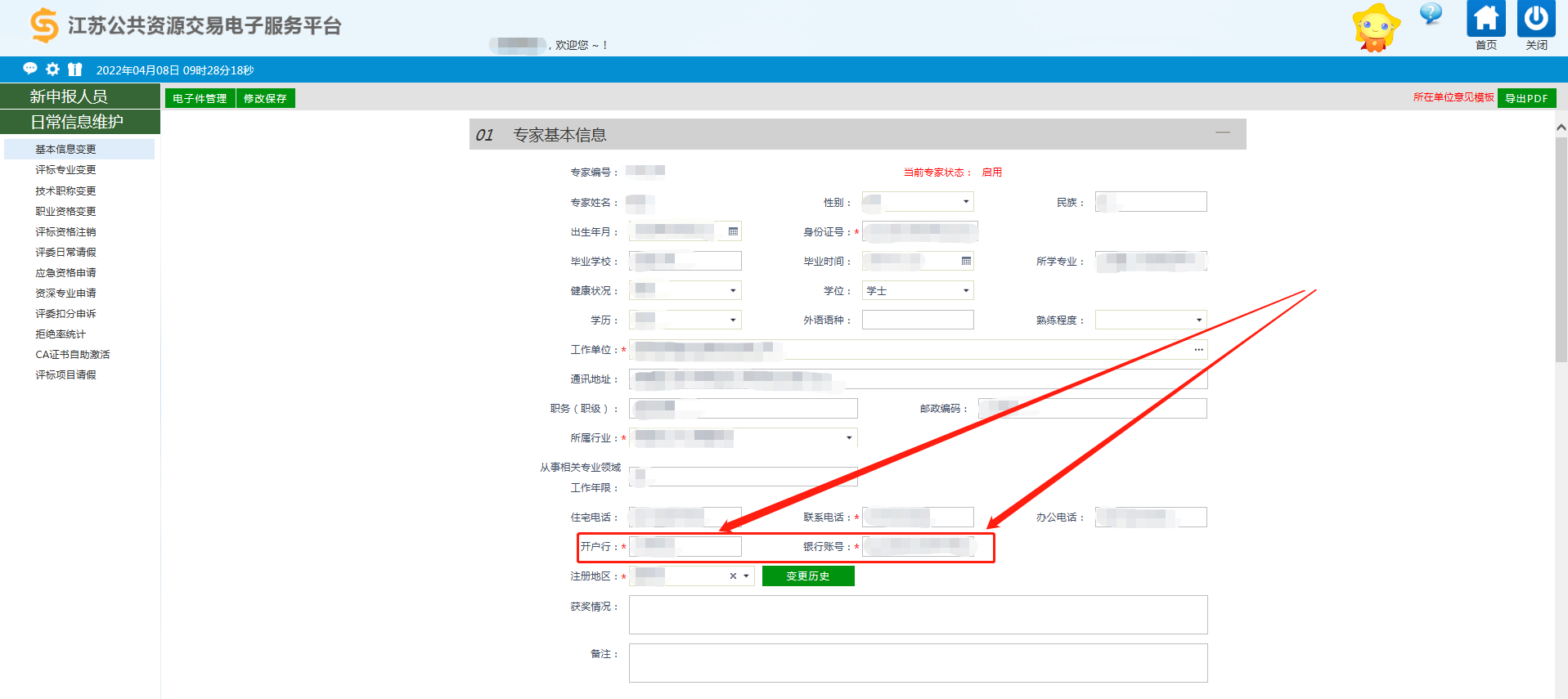Open the 出生年月 calendar picker icon
The height and width of the screenshot is (699, 1568).
[x=733, y=231]
